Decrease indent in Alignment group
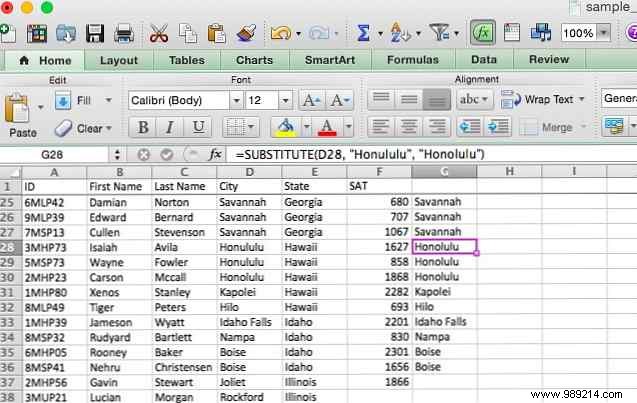Screen dimensions: 637x403 (470, 127)
